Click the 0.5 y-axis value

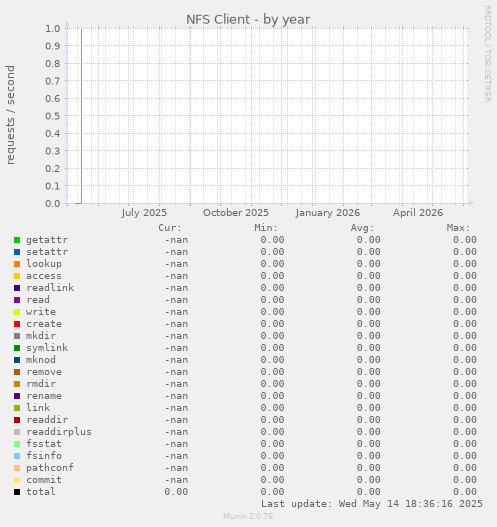[53, 116]
